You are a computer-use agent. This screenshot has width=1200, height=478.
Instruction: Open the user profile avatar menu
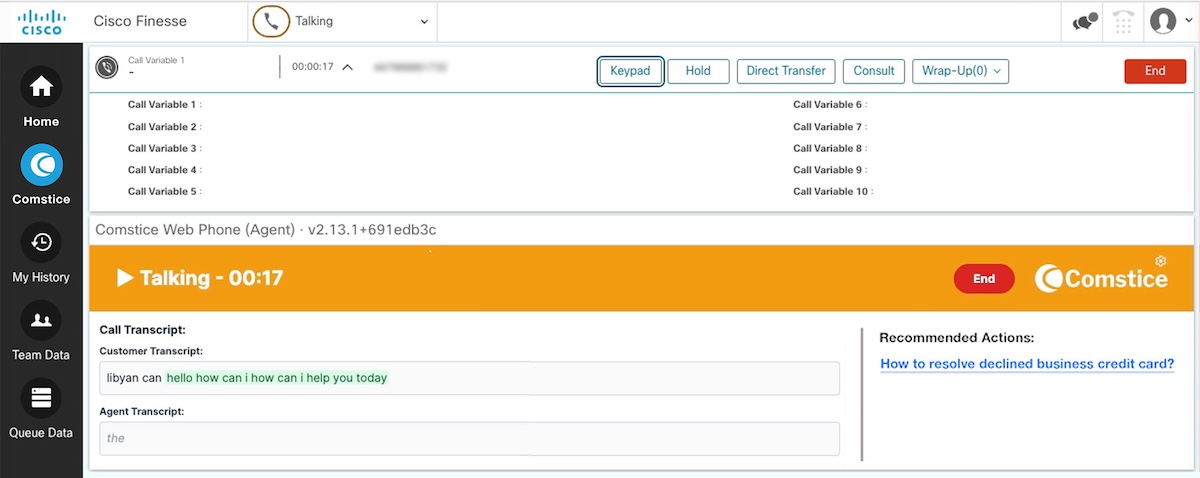(1170, 21)
